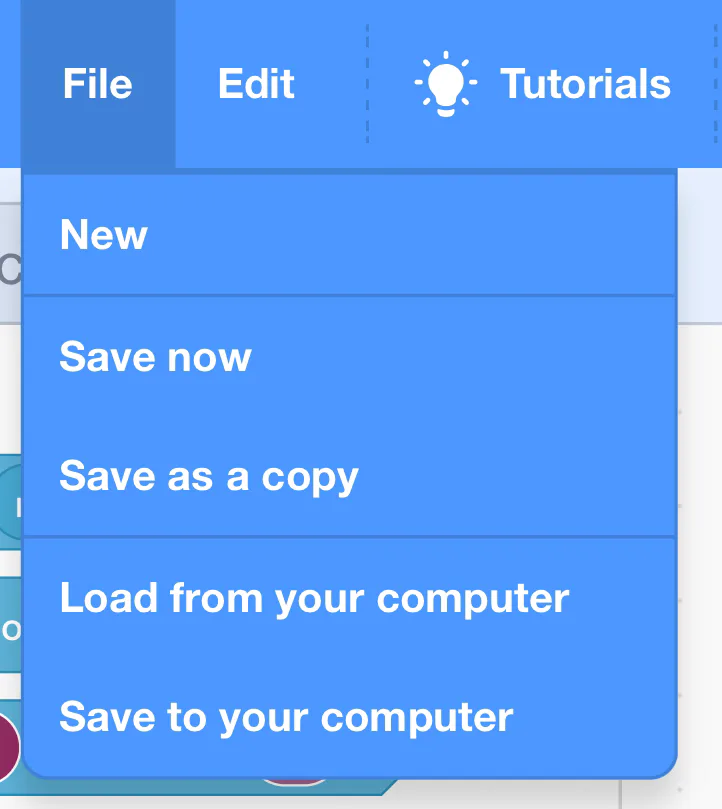Image resolution: width=722 pixels, height=809 pixels.
Task: Click Save to your computer
Action: pos(286,717)
